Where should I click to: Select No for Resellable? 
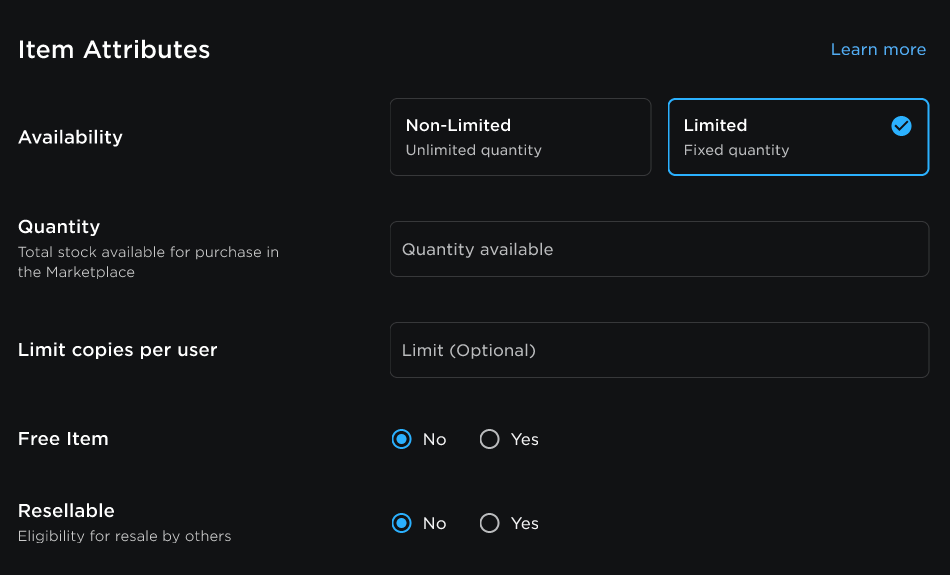point(402,523)
